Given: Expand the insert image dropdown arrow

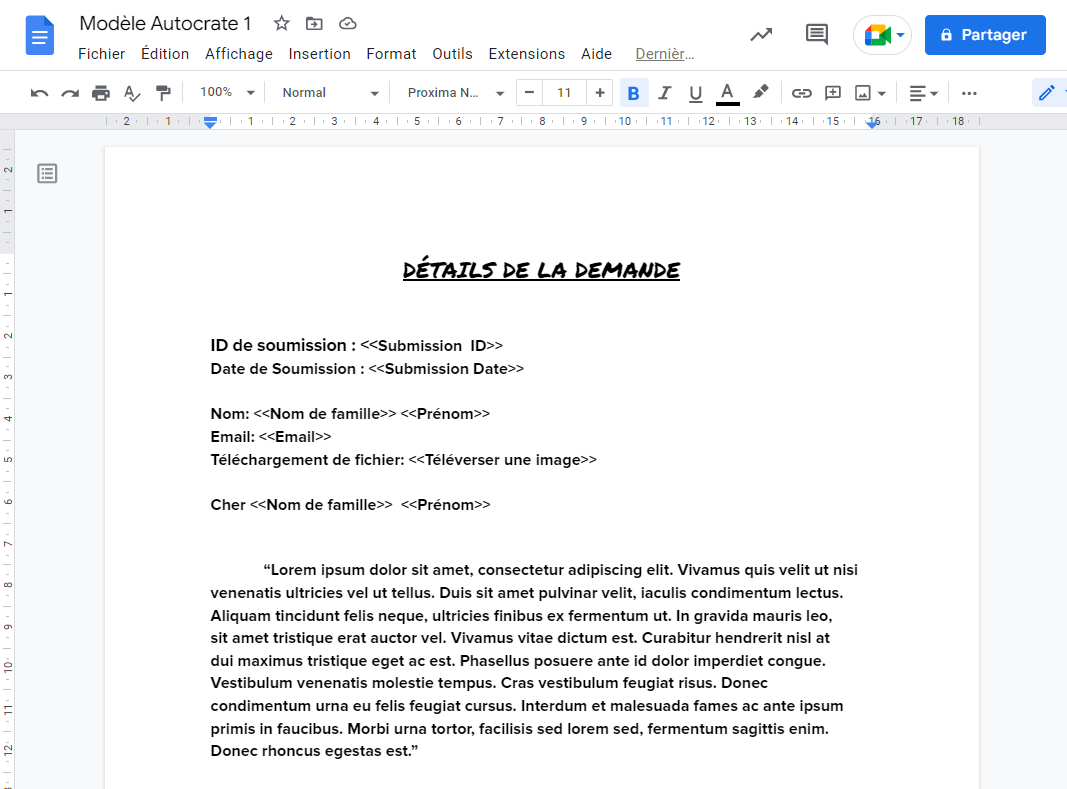Looking at the screenshot, I should coord(882,93).
